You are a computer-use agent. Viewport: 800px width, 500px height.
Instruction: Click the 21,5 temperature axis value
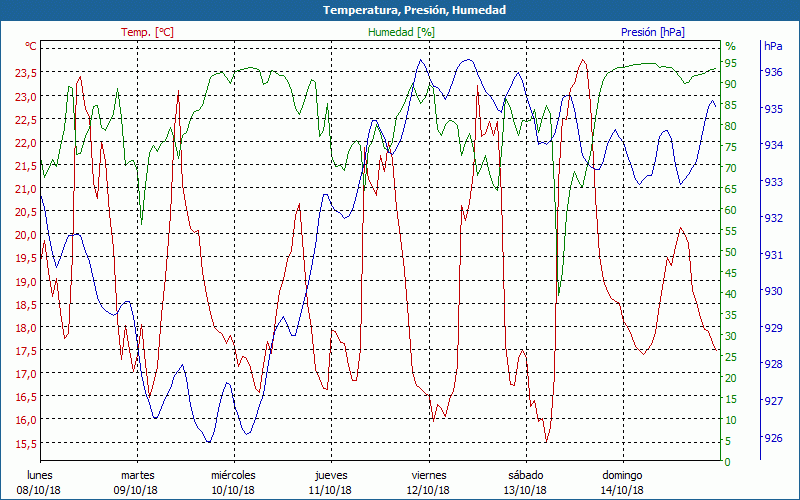(x=26, y=166)
